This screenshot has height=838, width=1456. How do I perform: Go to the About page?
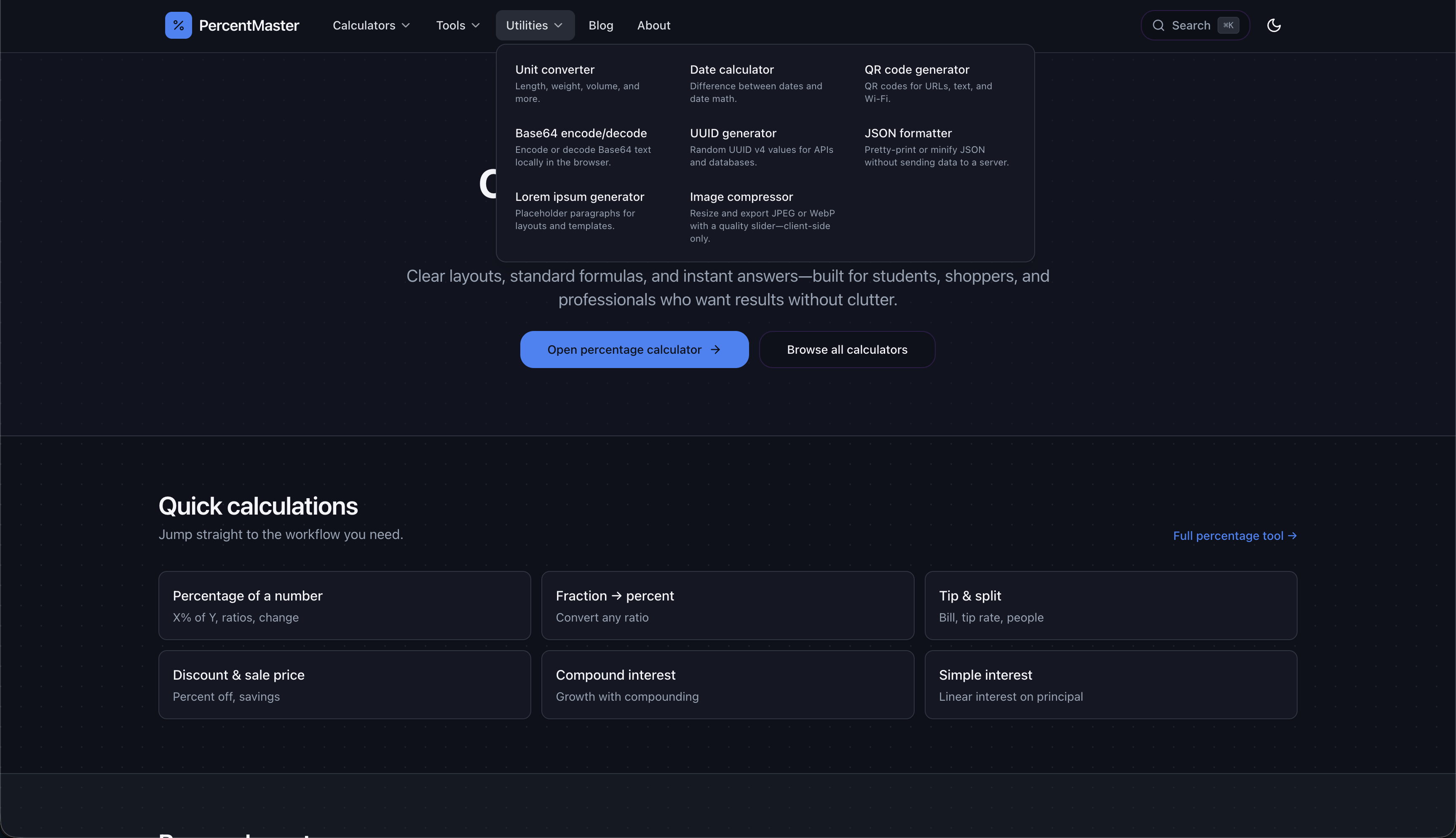pyautogui.click(x=653, y=25)
